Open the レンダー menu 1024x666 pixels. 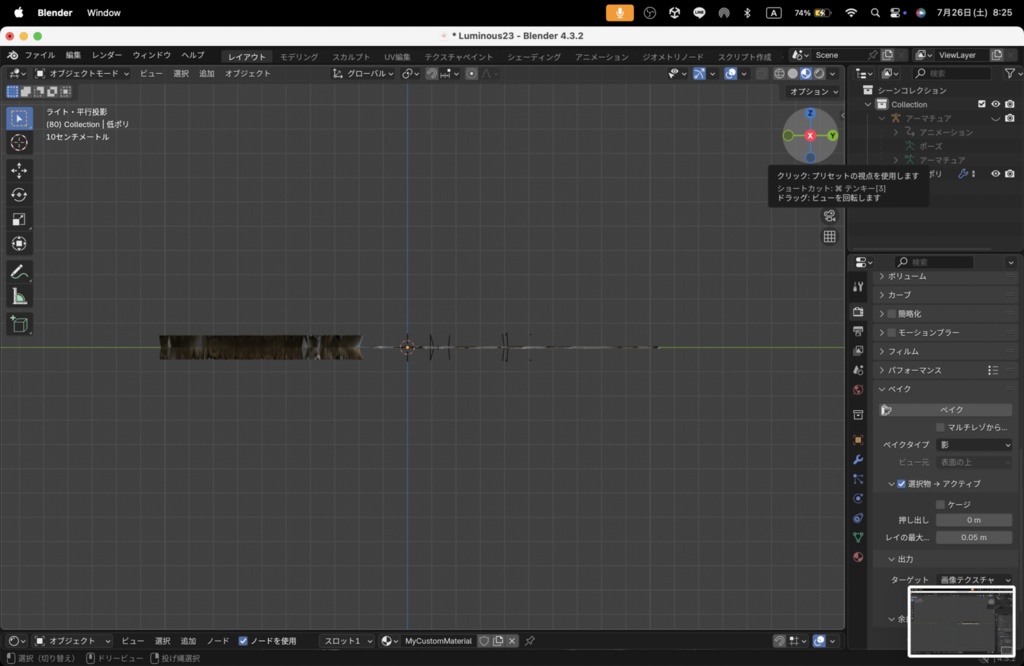(107, 56)
